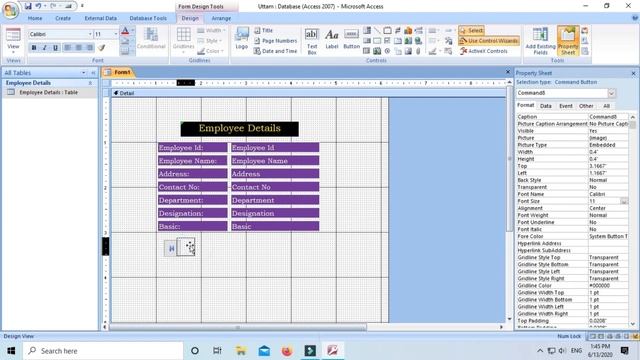Choose the Option Button control

coord(387,51)
